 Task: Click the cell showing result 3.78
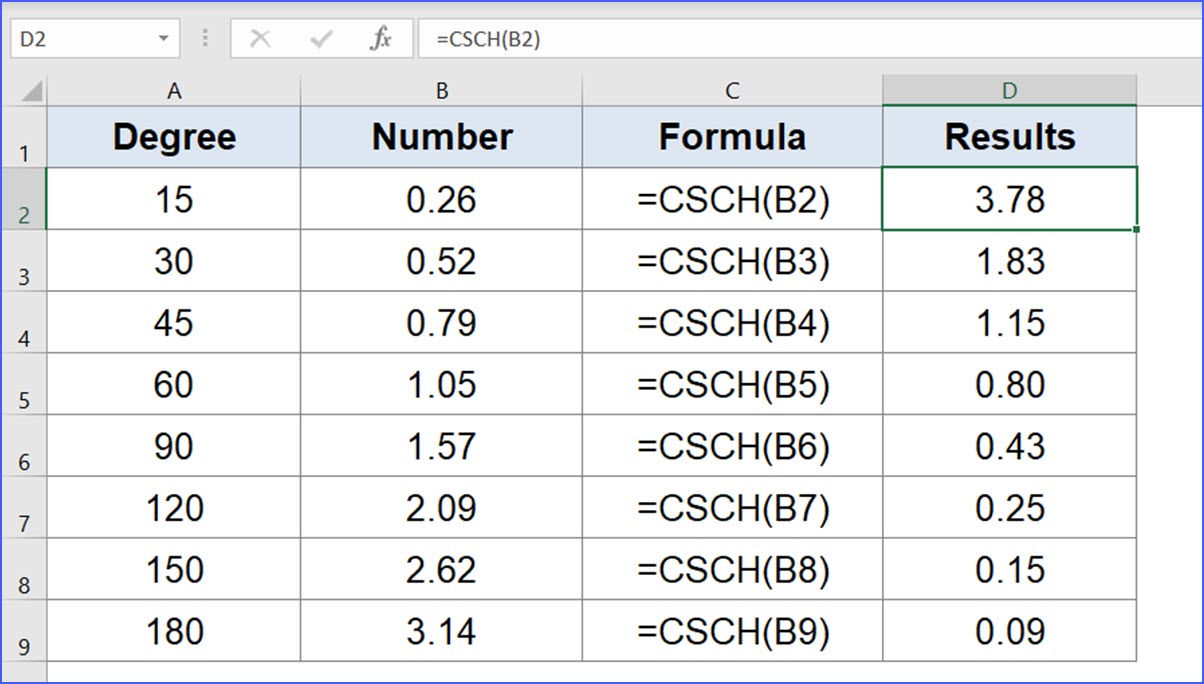click(x=1009, y=199)
